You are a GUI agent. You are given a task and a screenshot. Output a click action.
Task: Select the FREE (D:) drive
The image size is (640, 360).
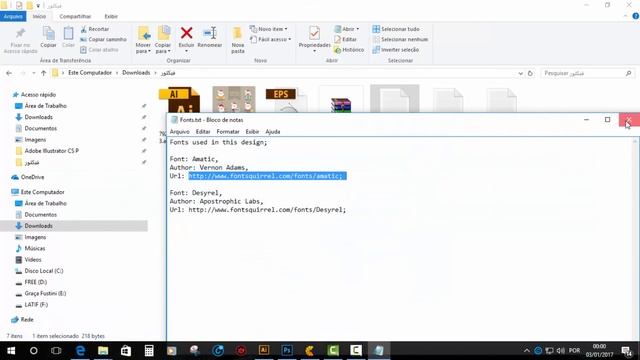click(x=36, y=282)
